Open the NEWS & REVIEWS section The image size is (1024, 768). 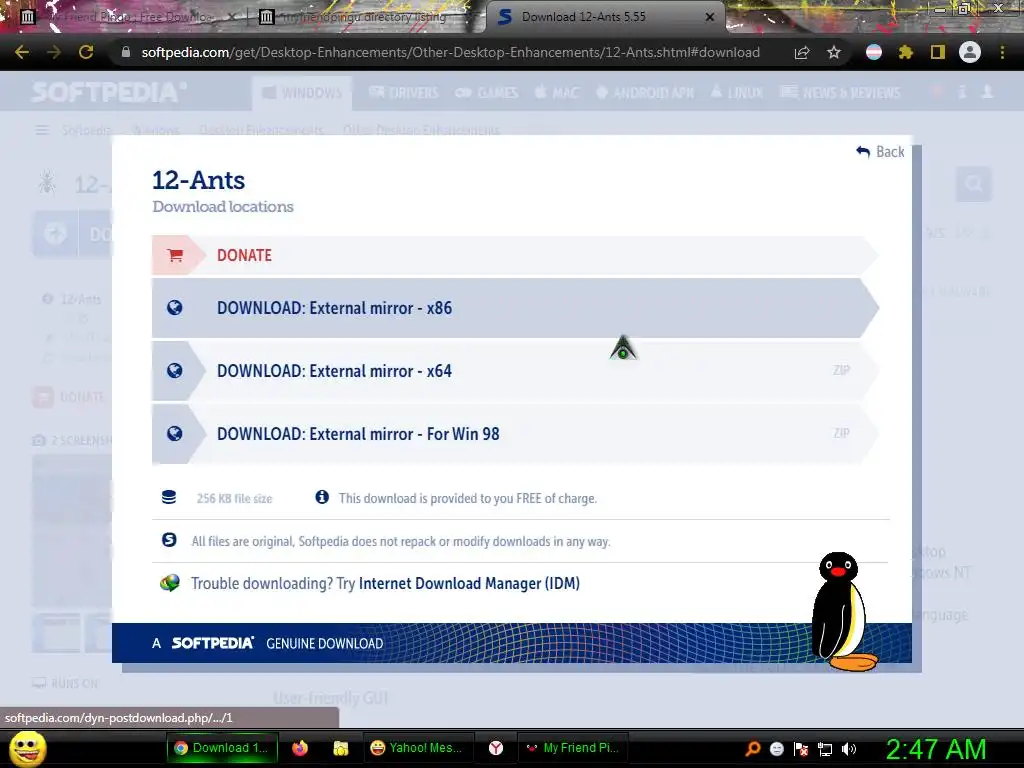pos(840,93)
